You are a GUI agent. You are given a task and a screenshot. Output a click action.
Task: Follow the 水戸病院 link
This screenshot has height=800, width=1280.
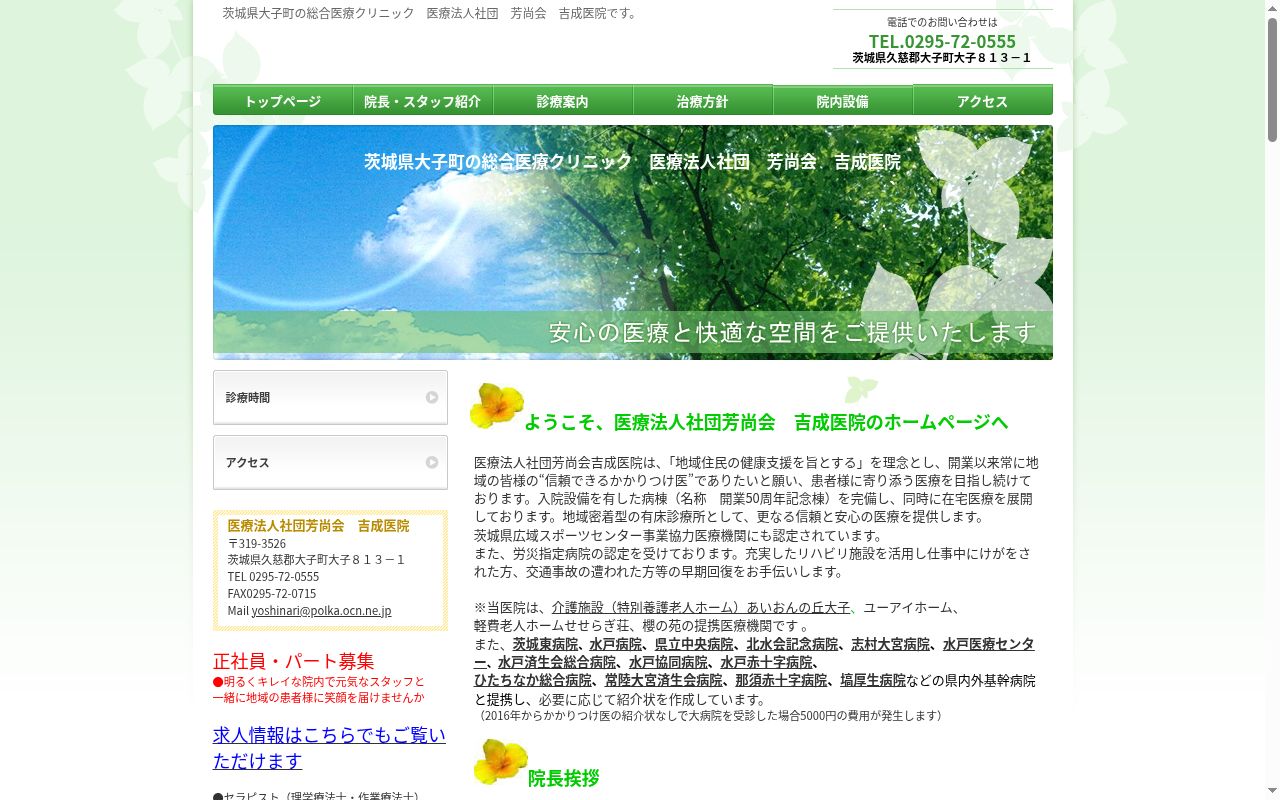[x=615, y=644]
